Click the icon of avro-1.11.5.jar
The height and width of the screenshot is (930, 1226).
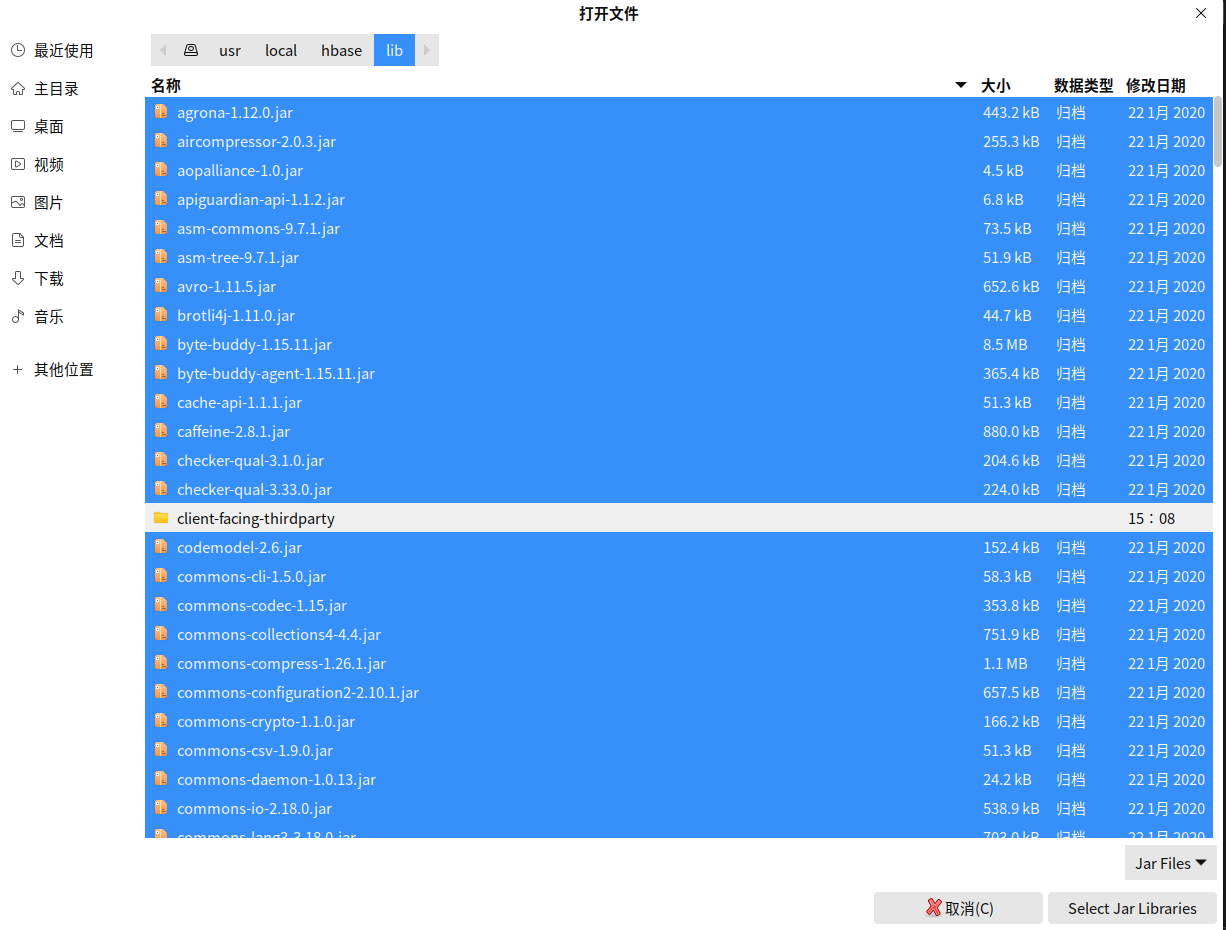pyautogui.click(x=161, y=286)
